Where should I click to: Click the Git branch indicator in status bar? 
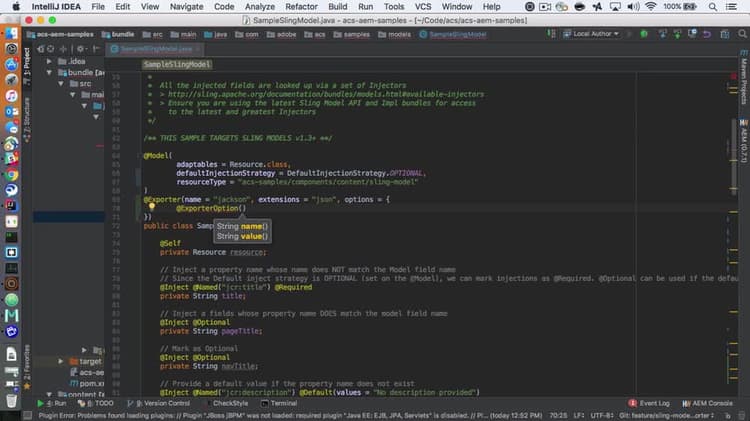[667, 416]
